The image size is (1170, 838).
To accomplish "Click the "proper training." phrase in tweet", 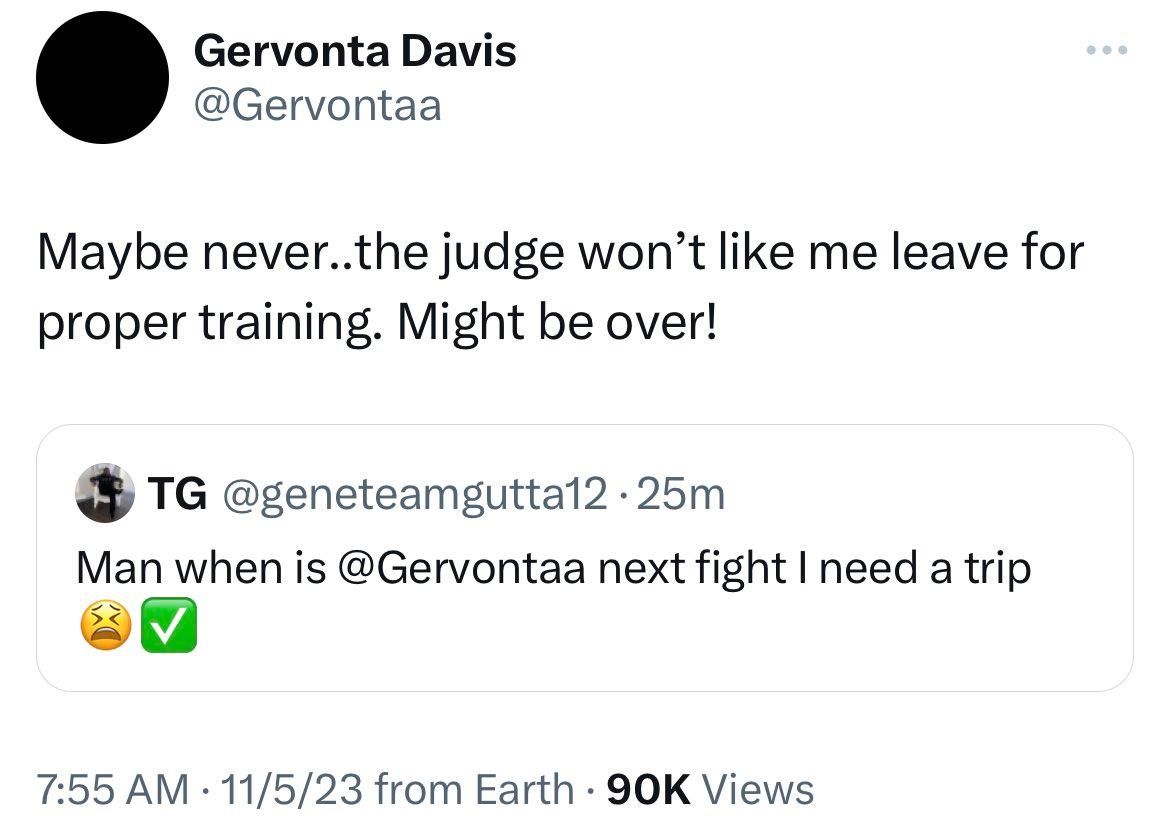I will click(210, 325).
